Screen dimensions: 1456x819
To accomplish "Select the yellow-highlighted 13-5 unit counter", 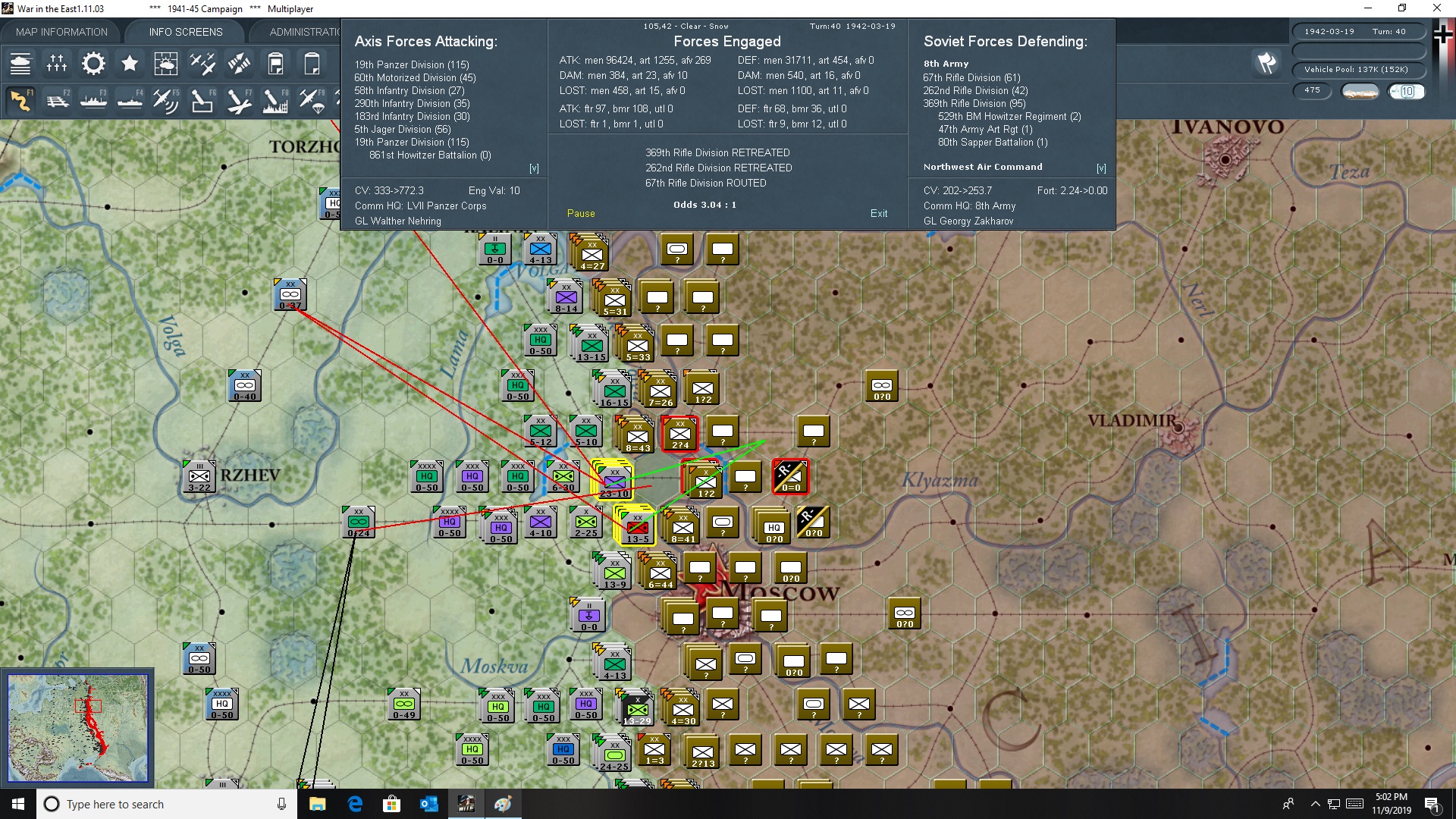I will click(x=635, y=526).
